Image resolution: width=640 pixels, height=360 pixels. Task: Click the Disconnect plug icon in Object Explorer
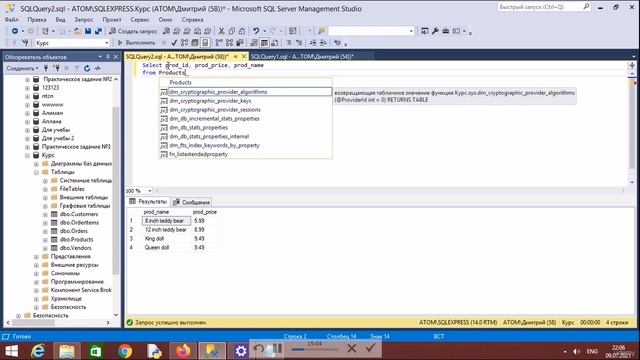click(56, 69)
